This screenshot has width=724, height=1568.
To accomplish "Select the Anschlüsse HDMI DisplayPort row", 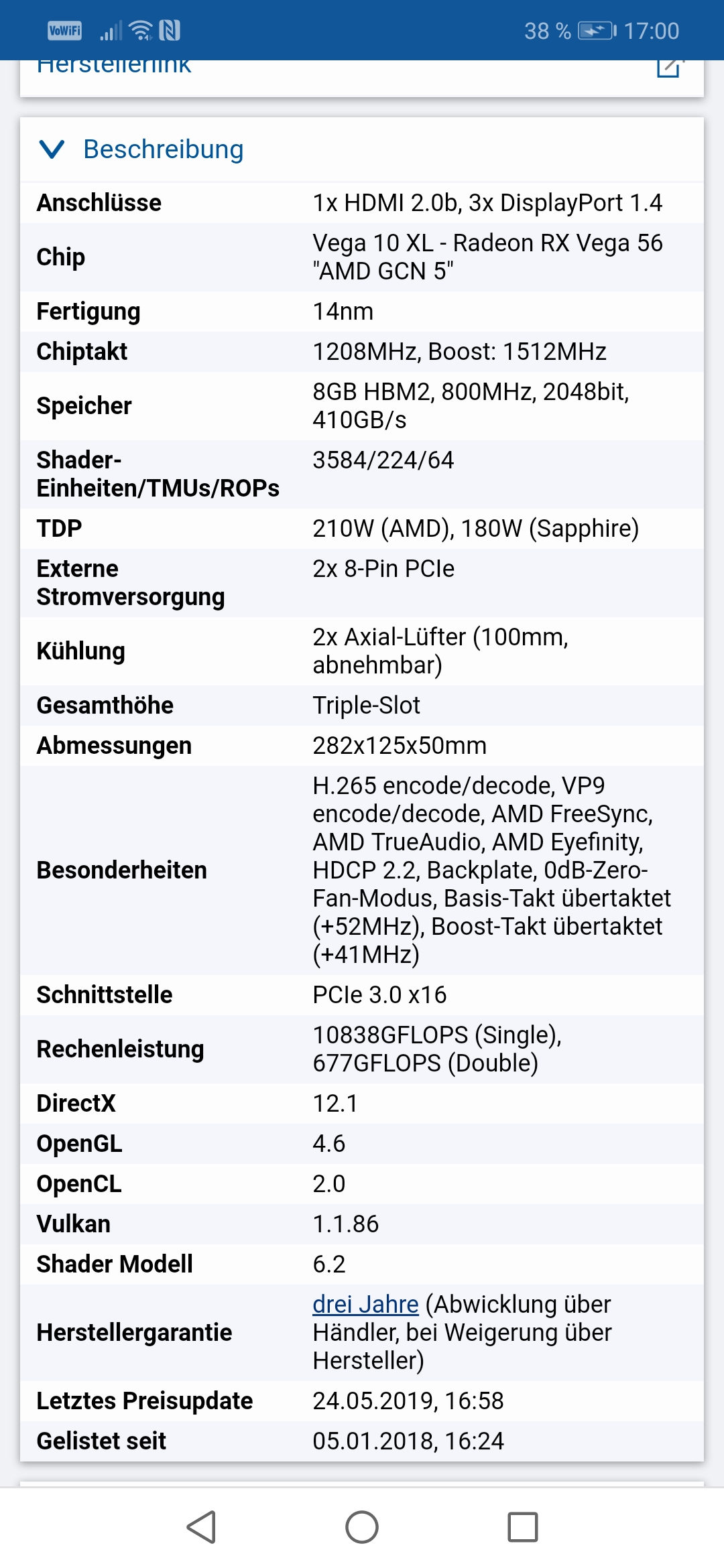I will [362, 202].
